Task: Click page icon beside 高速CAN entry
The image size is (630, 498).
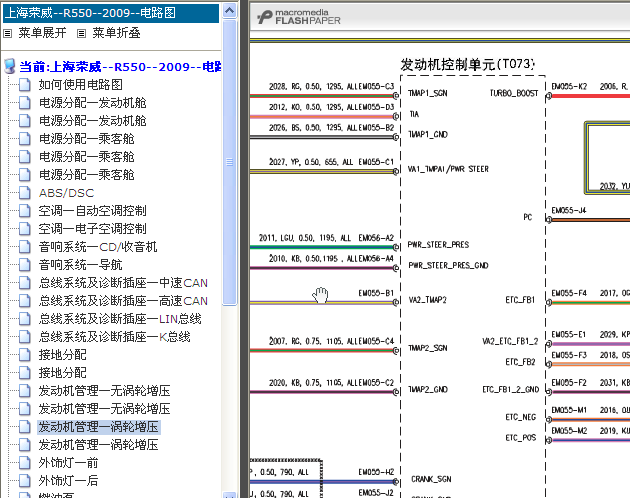Action: pos(25,301)
